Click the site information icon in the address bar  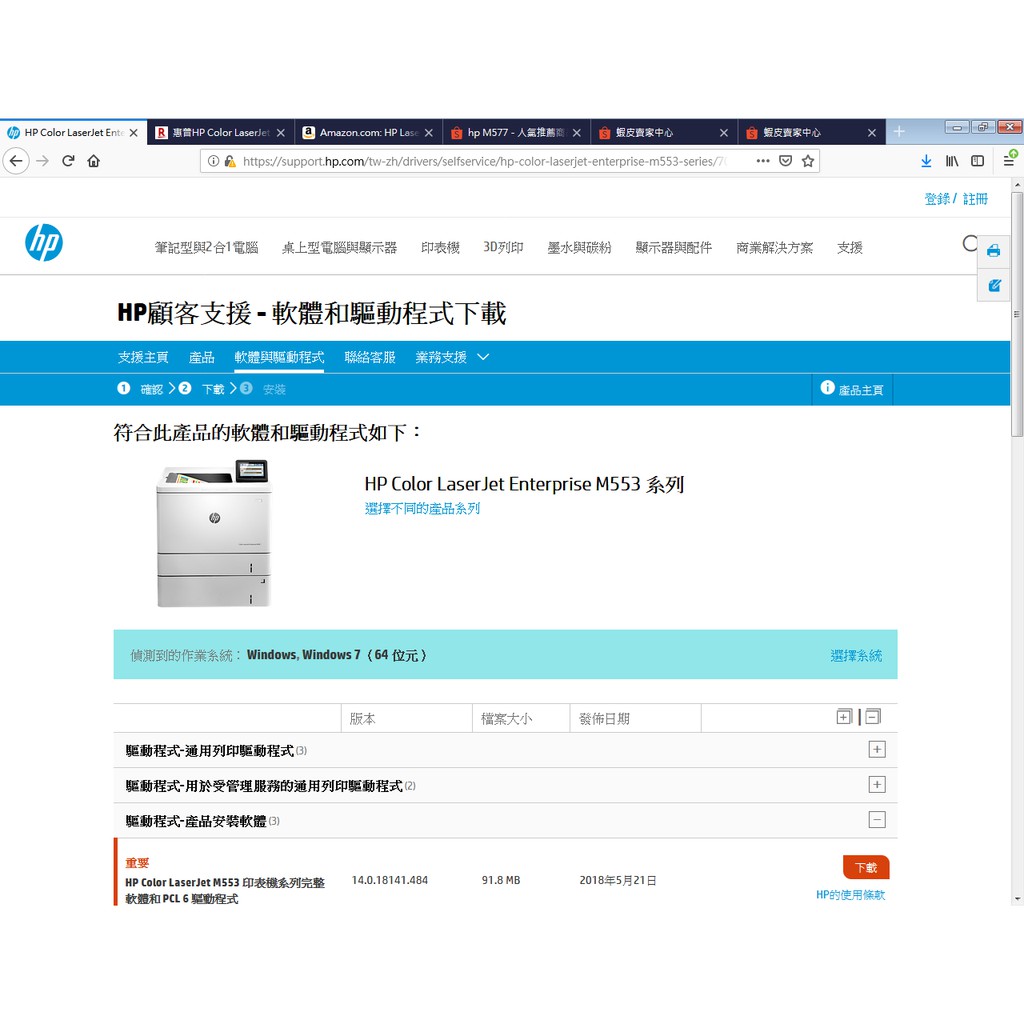point(213,160)
